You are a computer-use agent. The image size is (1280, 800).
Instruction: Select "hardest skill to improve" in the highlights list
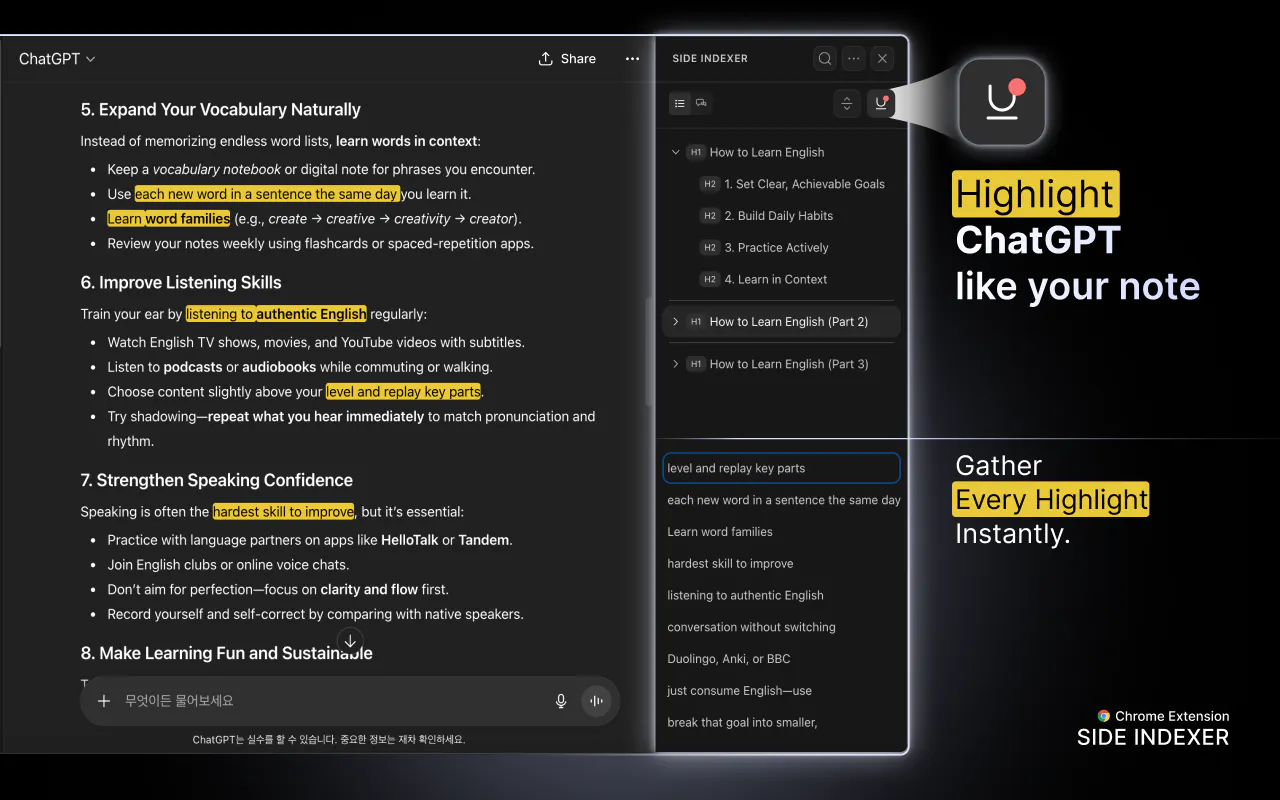pyautogui.click(x=730, y=564)
